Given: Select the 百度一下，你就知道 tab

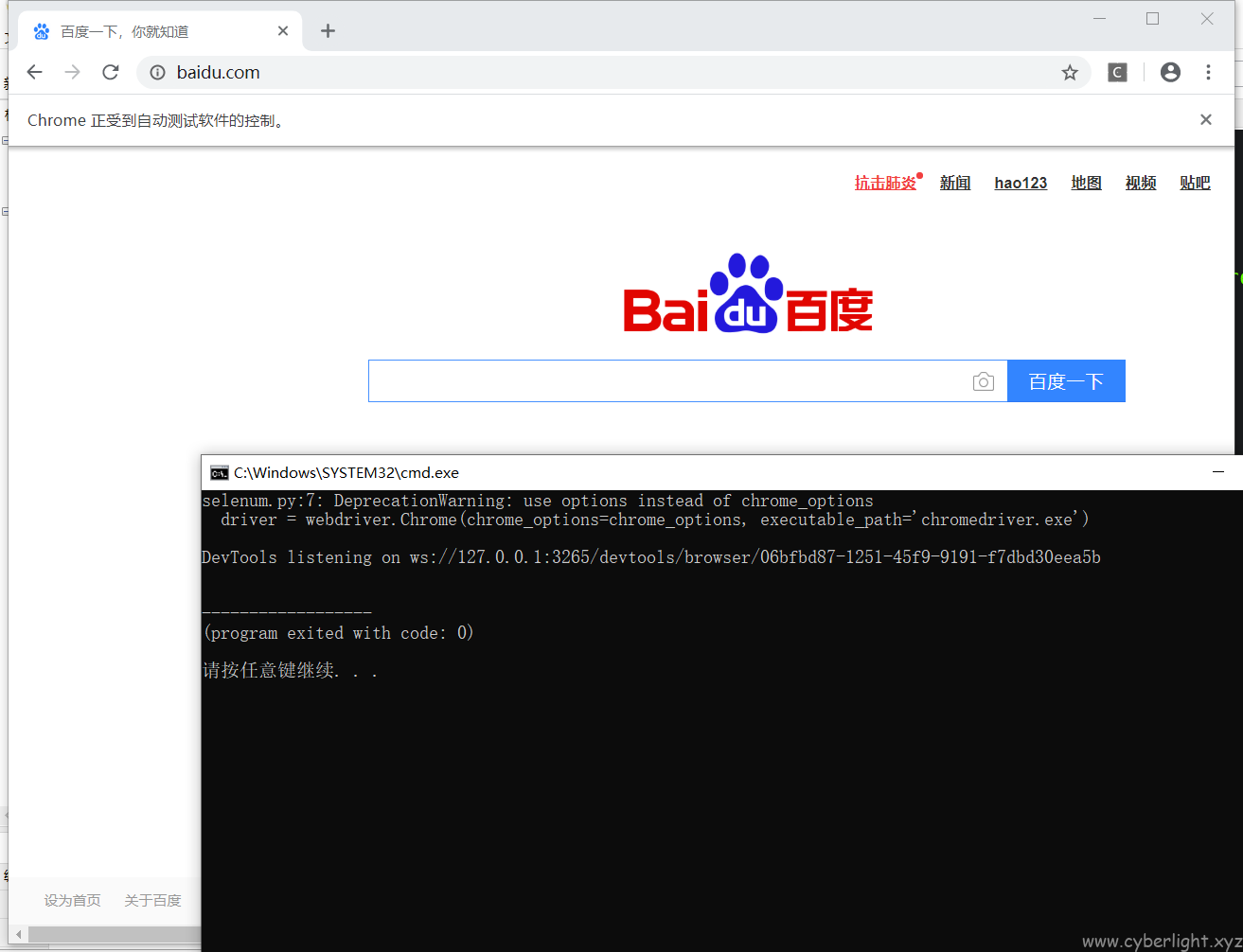Looking at the screenshot, I should [161, 31].
